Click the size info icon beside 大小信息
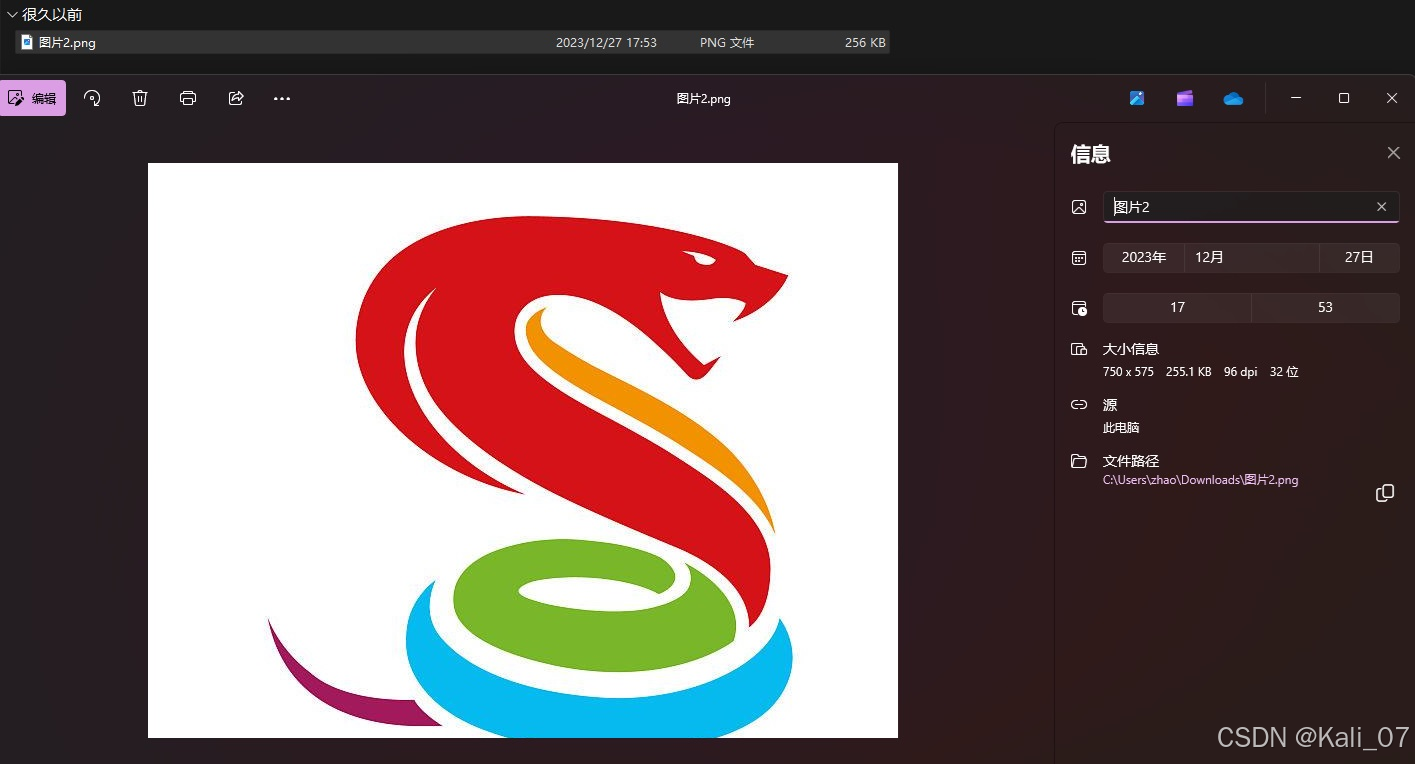 pos(1079,349)
